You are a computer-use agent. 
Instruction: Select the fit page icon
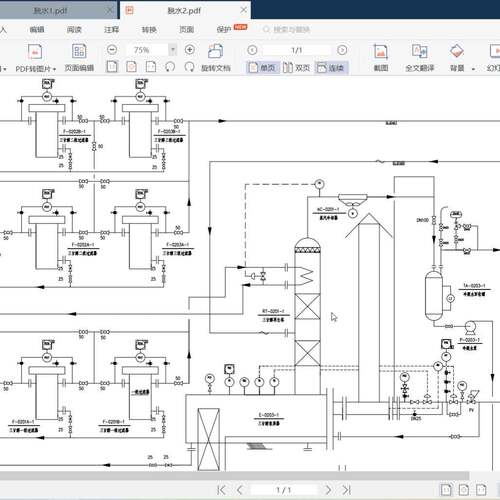point(131,67)
